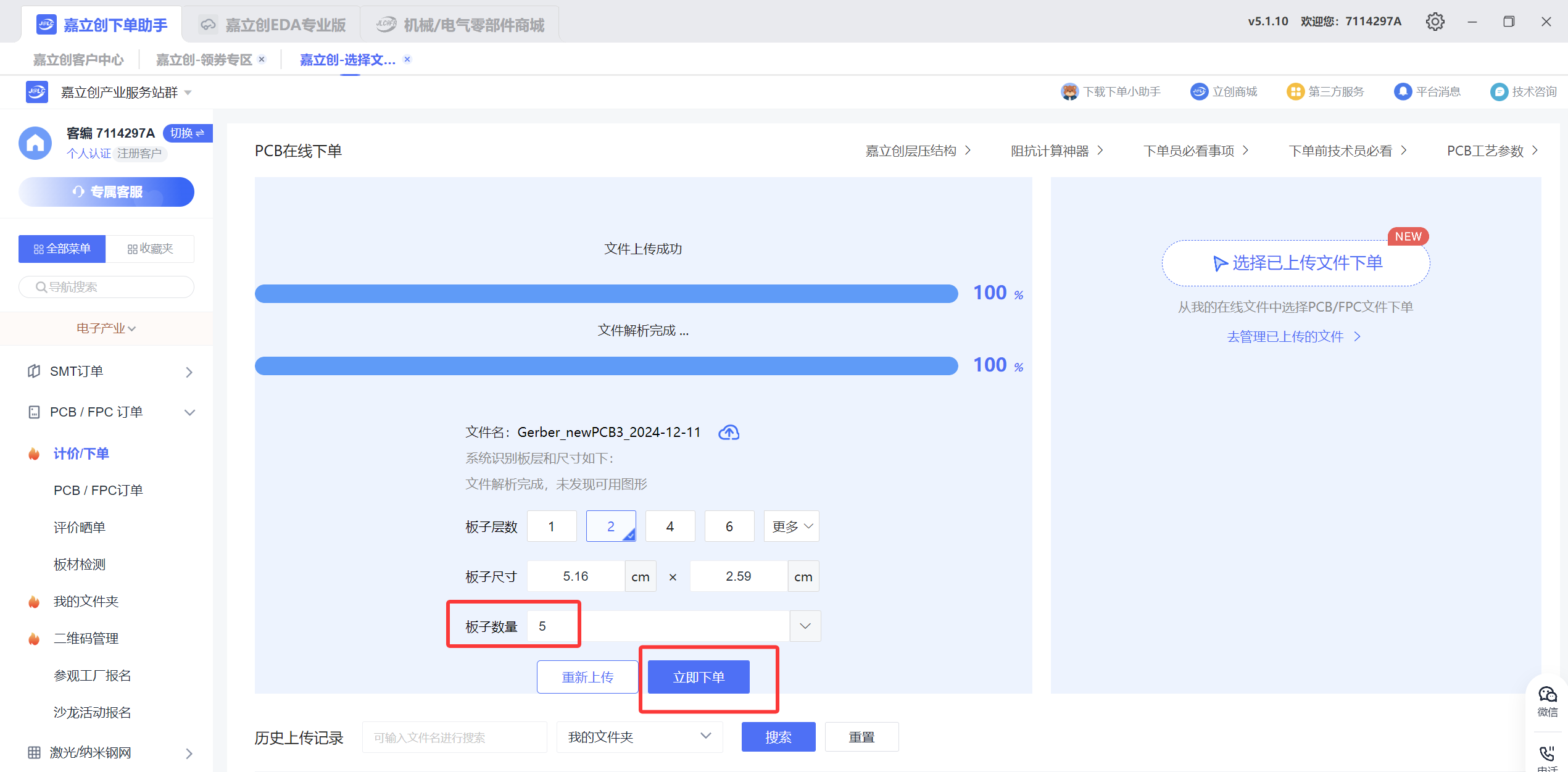Click the 历史上传记录 file name search field
The height and width of the screenshot is (772, 1568).
click(454, 737)
